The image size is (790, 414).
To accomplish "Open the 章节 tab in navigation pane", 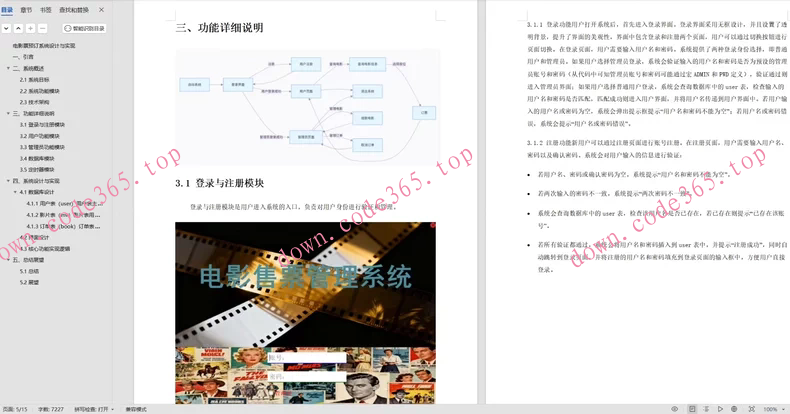I will 26,10.
